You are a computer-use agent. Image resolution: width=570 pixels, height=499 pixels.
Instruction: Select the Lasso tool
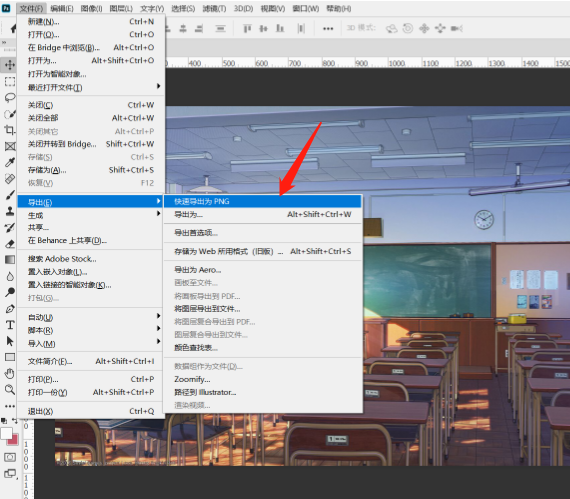(9, 97)
